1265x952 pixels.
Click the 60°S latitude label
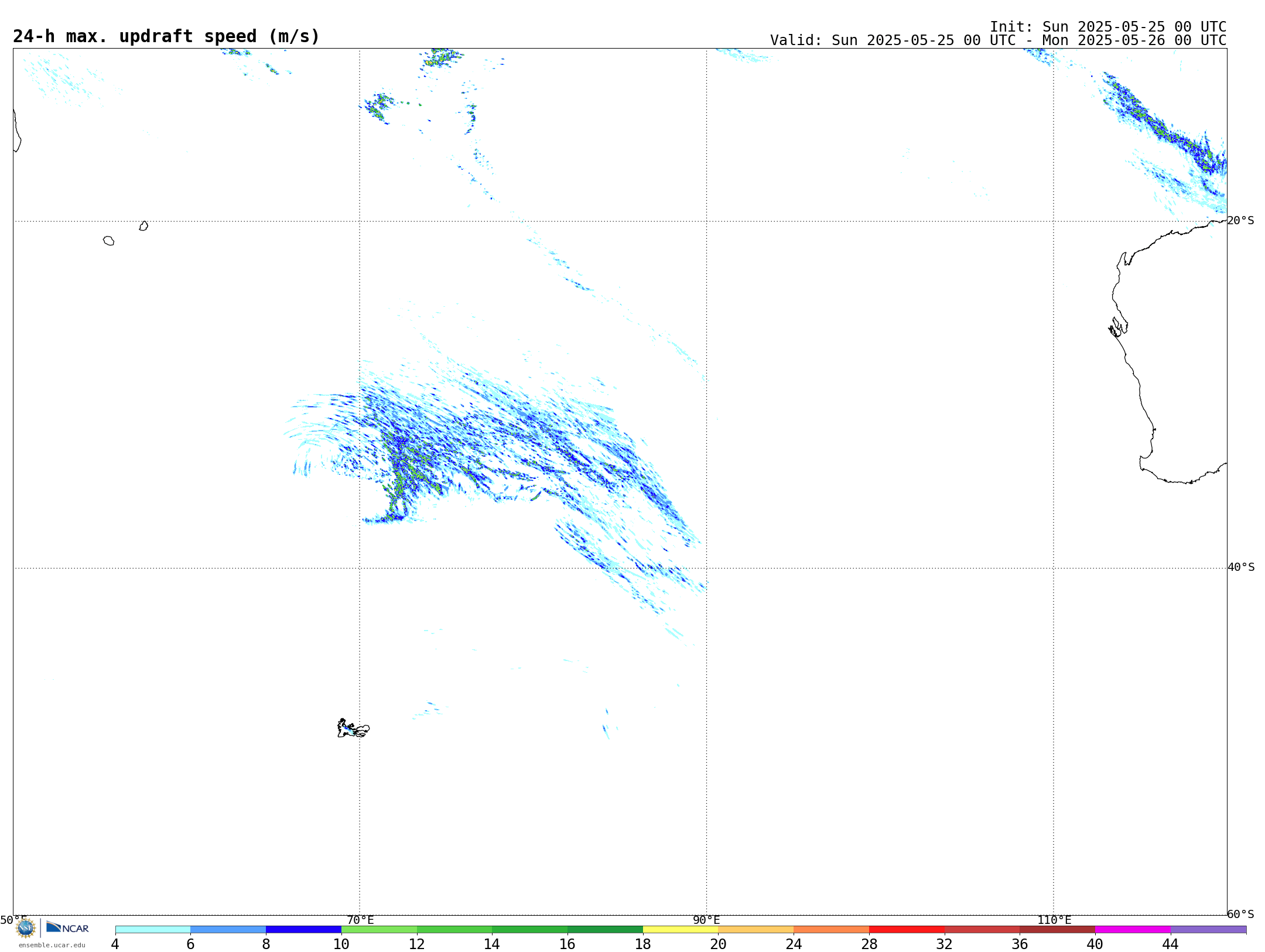point(1240,913)
